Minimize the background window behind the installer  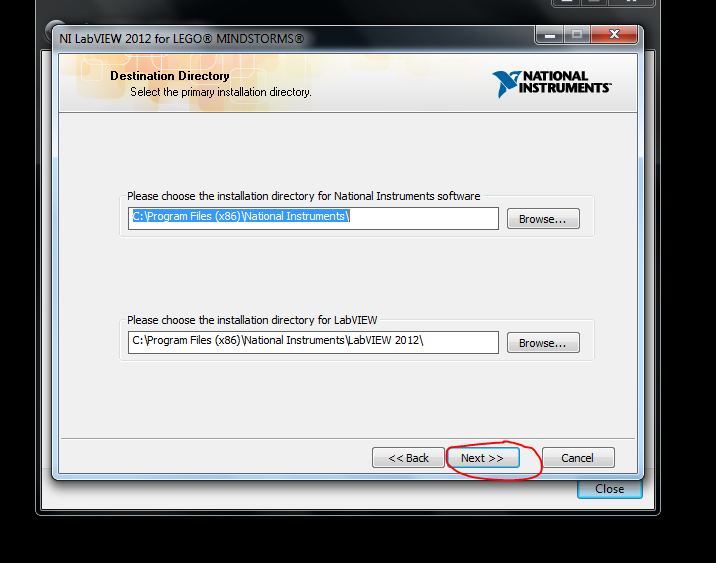pyautogui.click(x=567, y=2)
